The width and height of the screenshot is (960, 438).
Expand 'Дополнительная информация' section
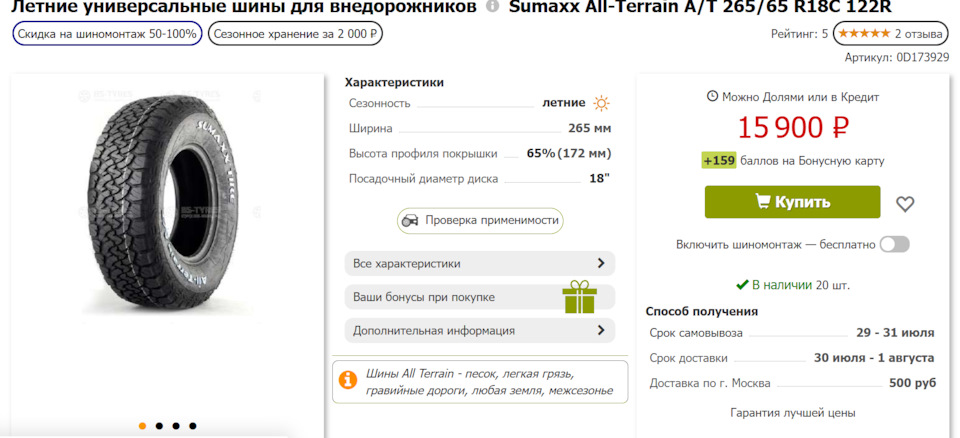coord(479,330)
